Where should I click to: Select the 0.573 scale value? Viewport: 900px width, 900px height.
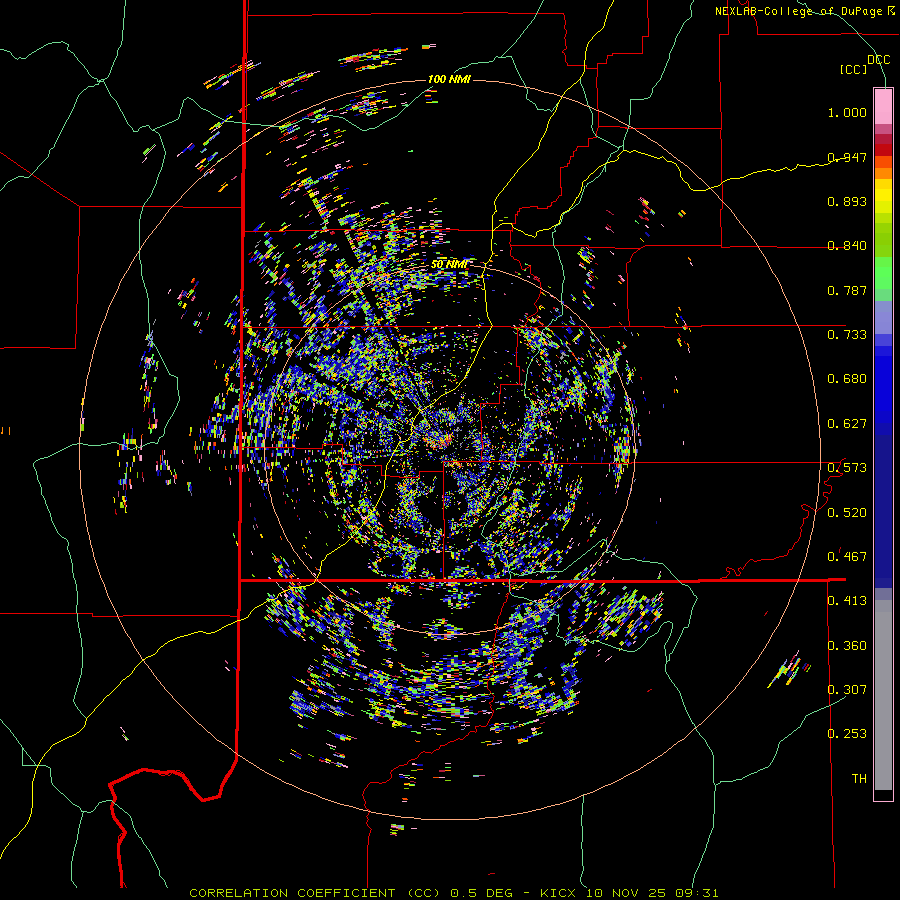pyautogui.click(x=847, y=468)
